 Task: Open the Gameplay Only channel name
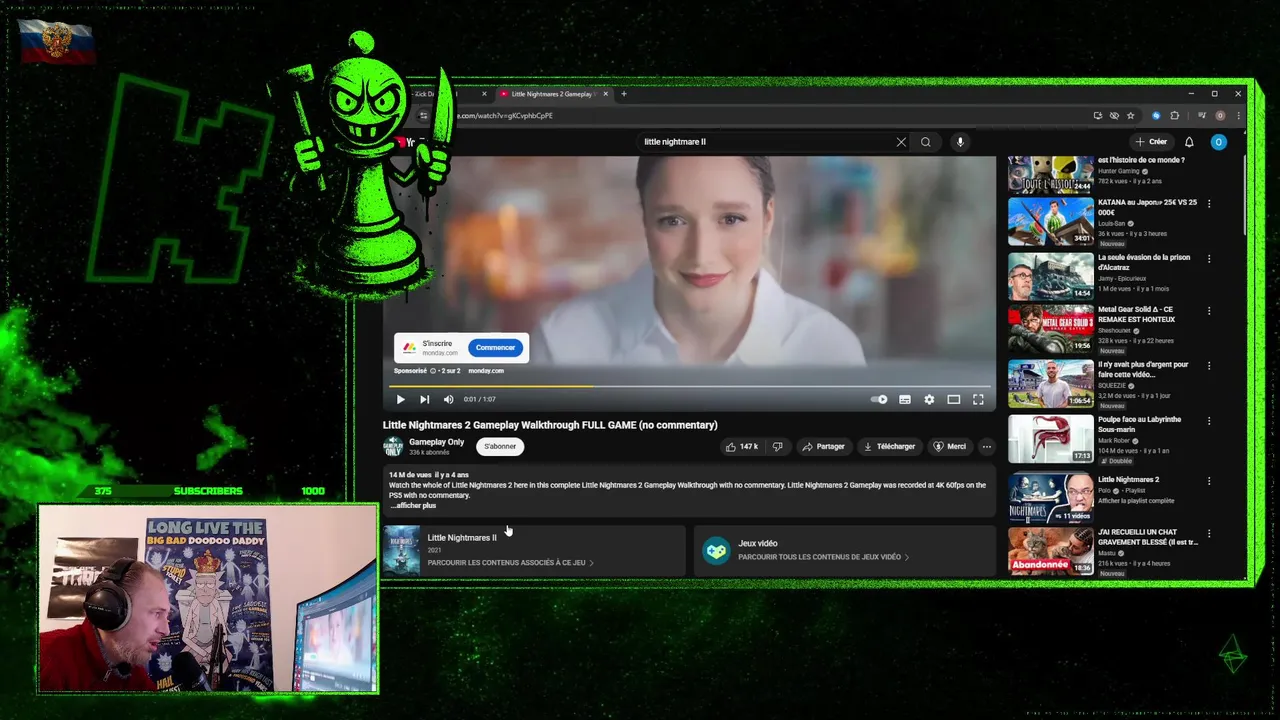436,442
